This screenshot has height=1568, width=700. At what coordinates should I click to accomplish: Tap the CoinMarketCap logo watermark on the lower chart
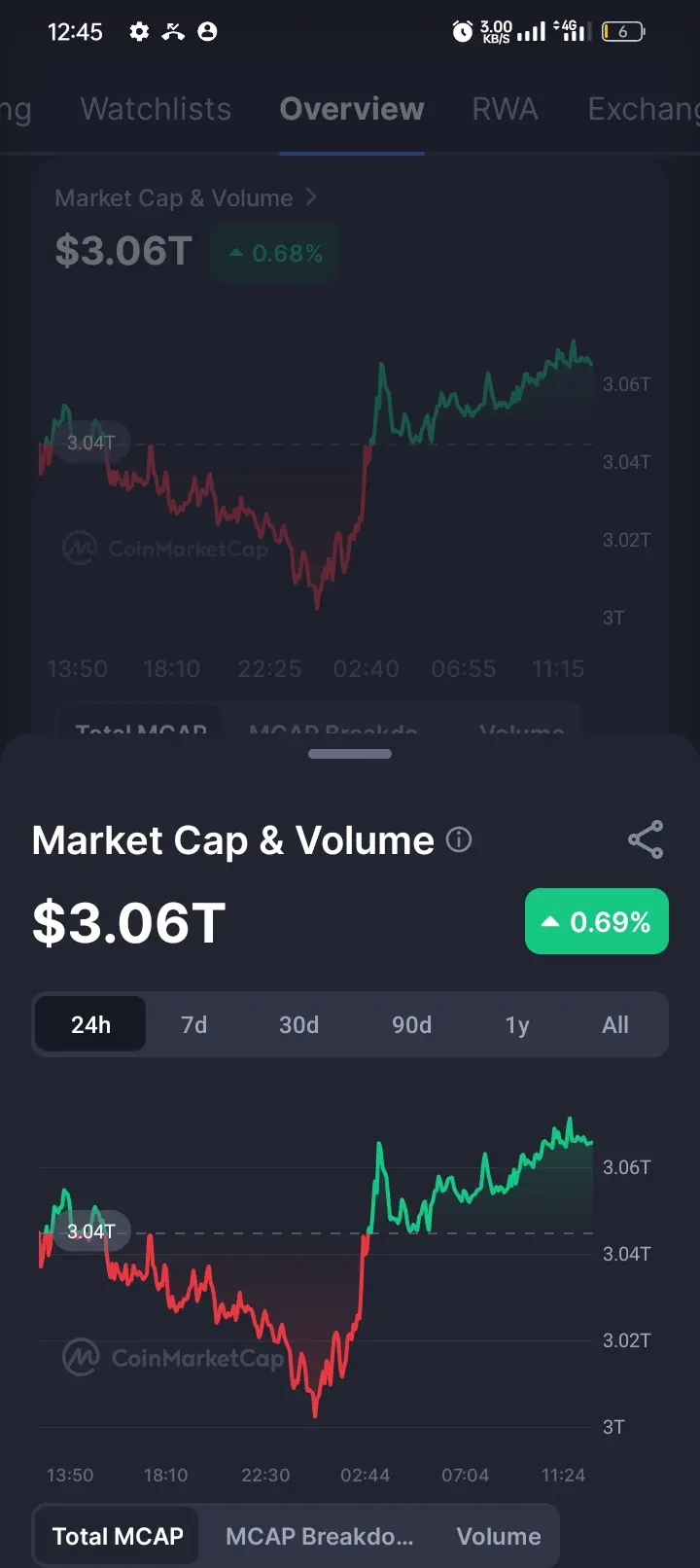click(x=173, y=1357)
